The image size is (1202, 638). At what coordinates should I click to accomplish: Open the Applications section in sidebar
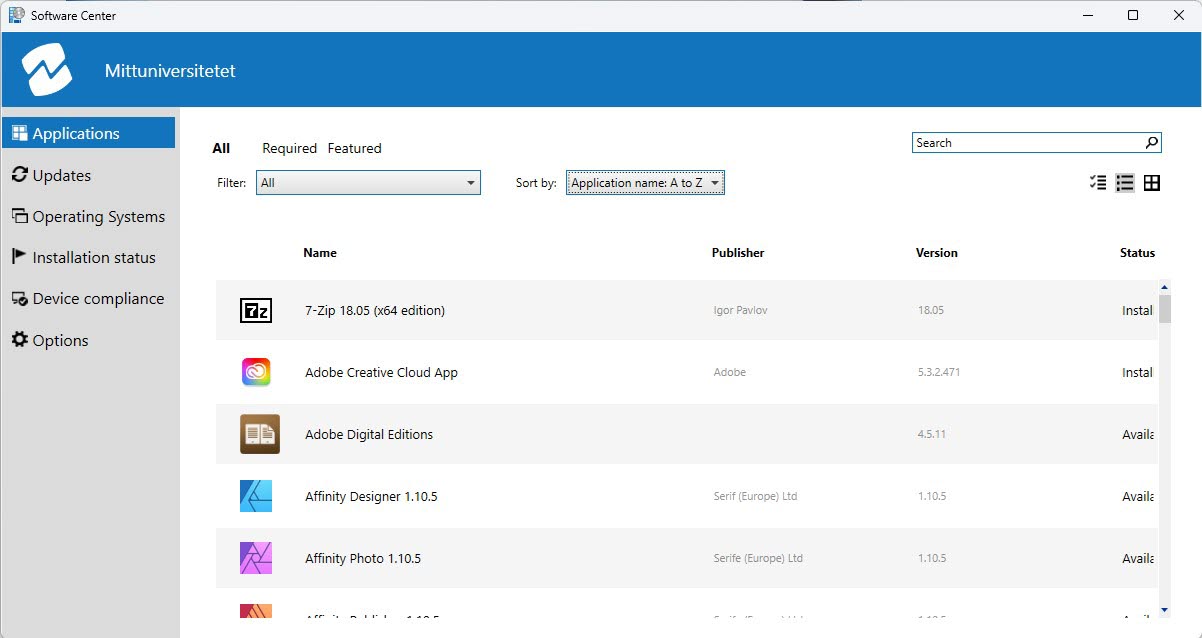pos(88,133)
